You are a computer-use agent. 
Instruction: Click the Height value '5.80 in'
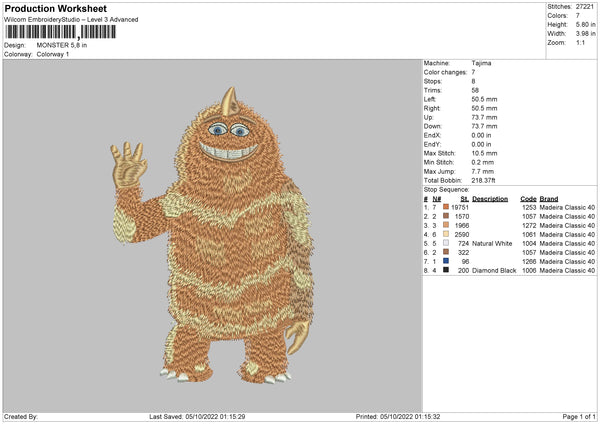(585, 24)
